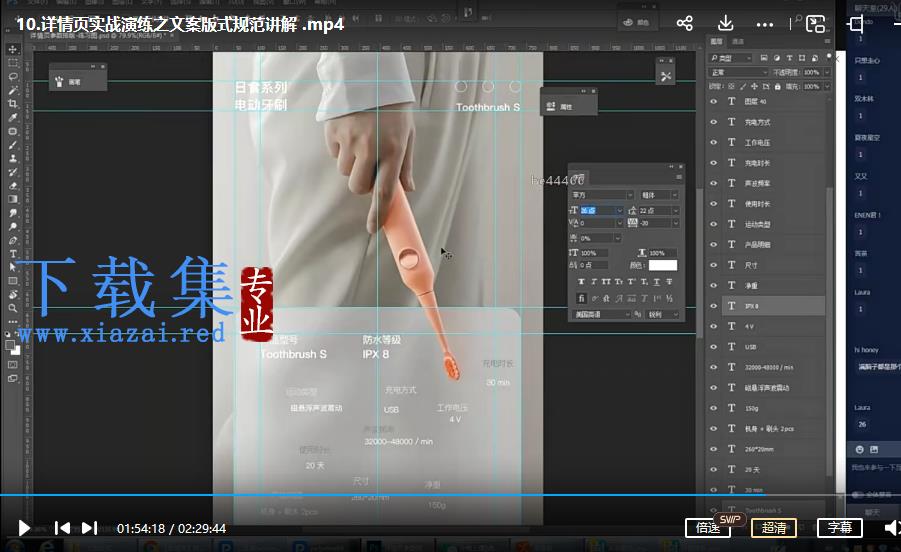
Task: Select the Lasso tool
Action: [x=13, y=76]
